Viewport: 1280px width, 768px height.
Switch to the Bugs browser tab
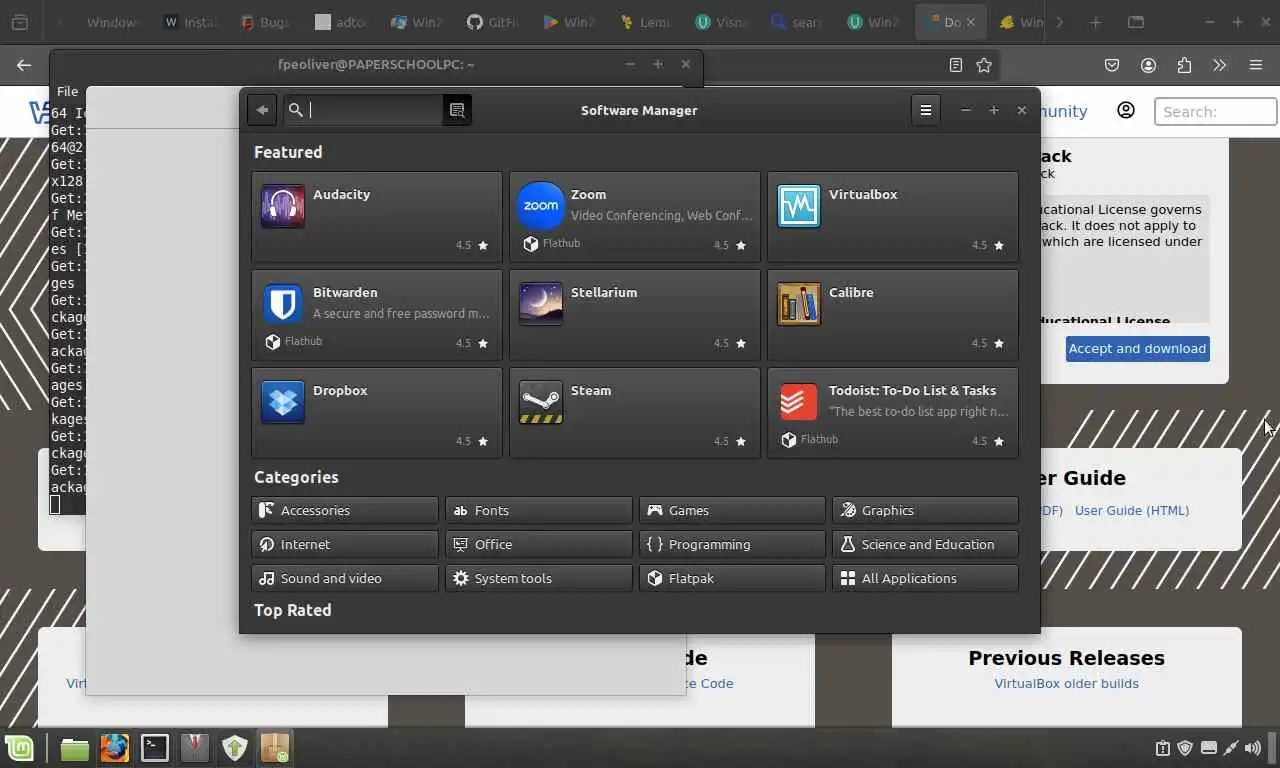[265, 22]
